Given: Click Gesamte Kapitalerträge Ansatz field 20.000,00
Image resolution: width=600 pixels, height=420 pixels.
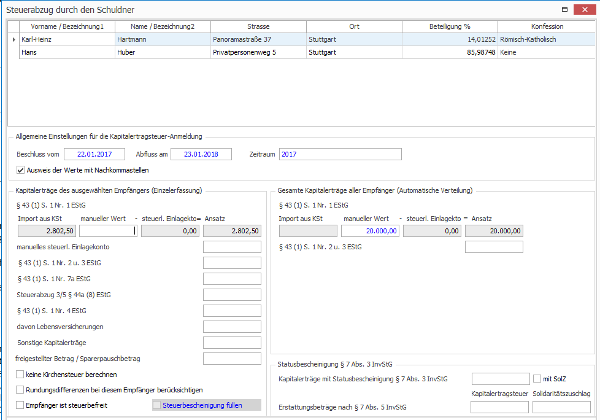Looking at the screenshot, I should coord(494,231).
